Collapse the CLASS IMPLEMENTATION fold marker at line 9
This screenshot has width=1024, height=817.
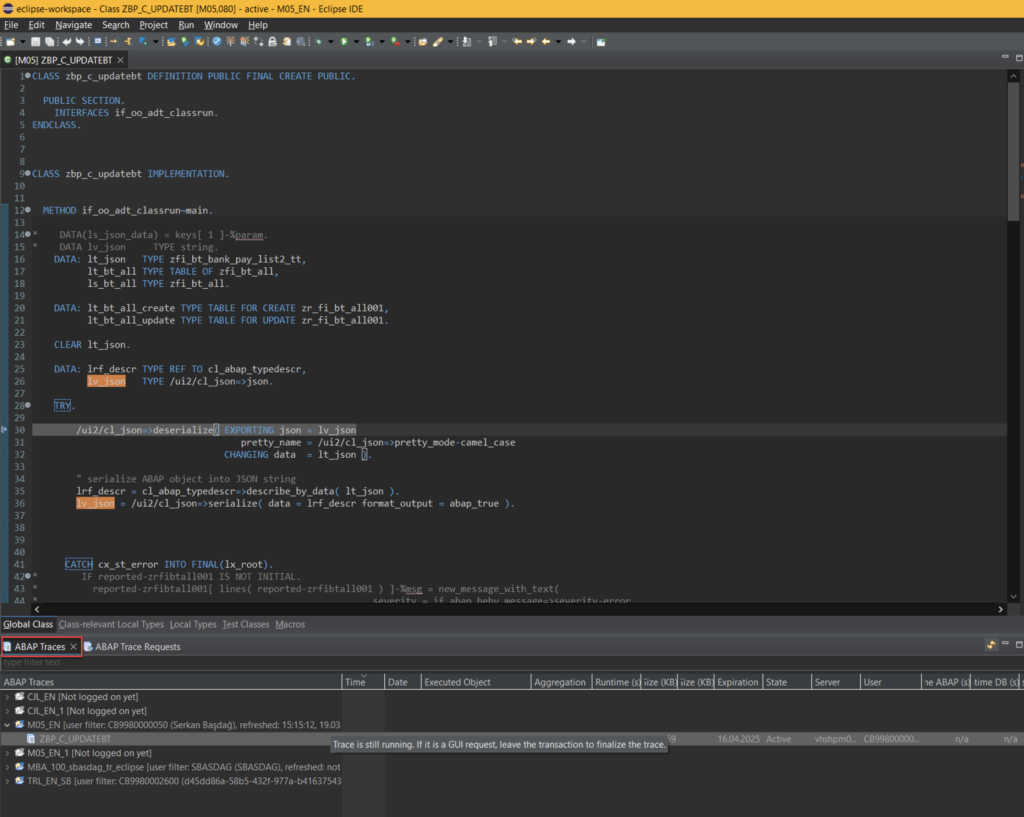27,174
